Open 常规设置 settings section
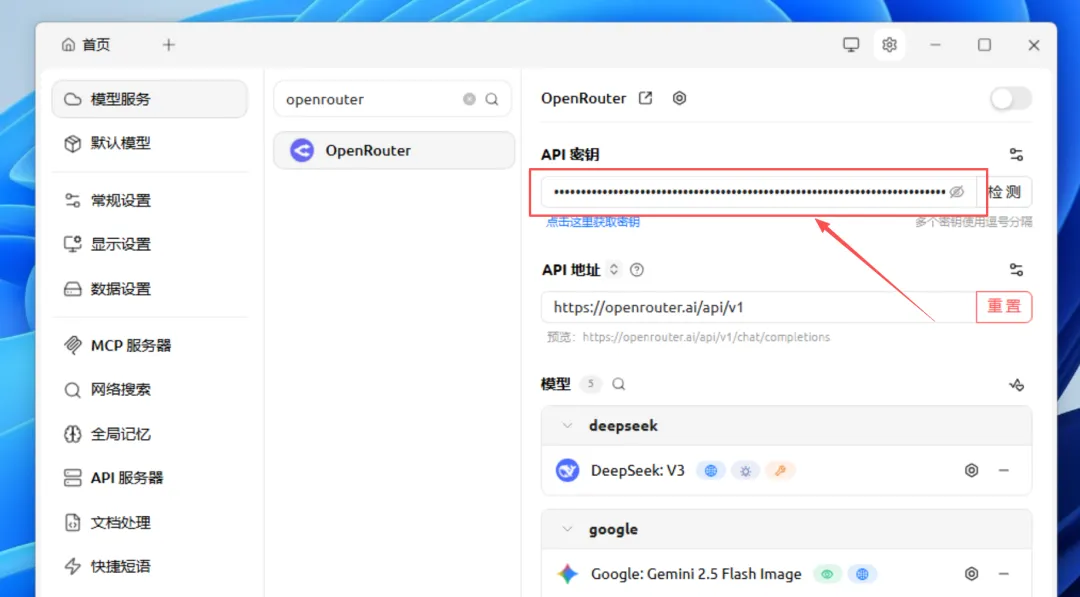Screen dimensions: 1080x597 (149, 200)
